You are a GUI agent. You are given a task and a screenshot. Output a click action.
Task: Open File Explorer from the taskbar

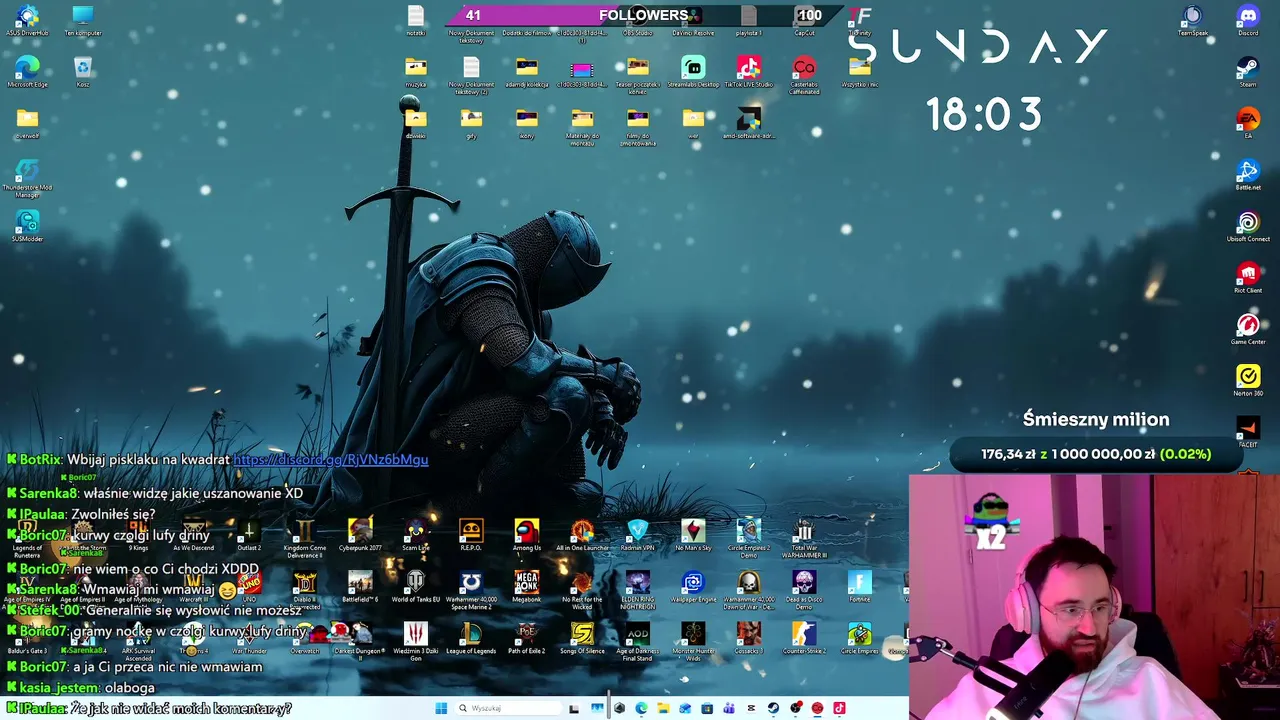[x=663, y=708]
